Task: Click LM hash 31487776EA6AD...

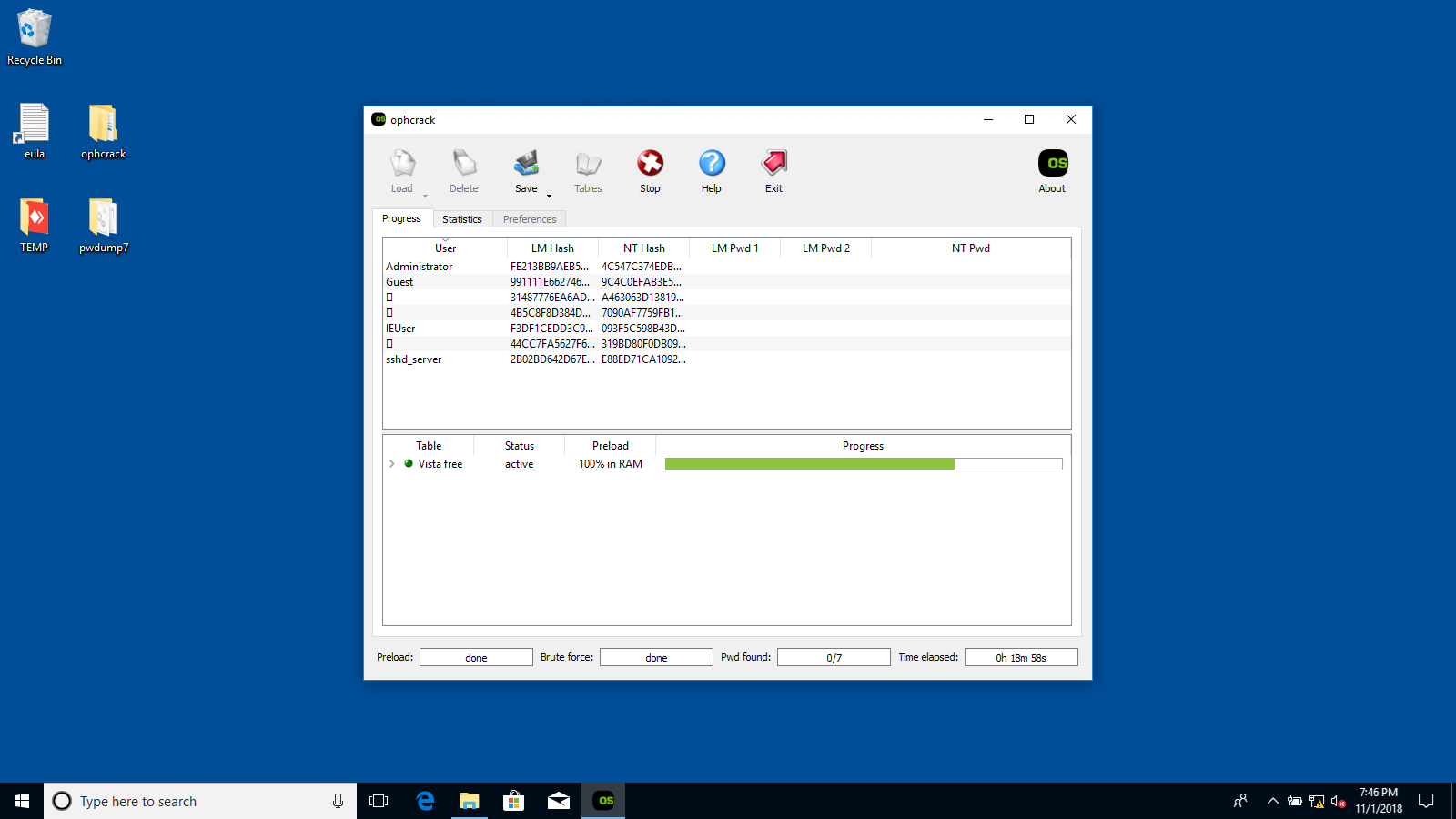Action: 552,298
